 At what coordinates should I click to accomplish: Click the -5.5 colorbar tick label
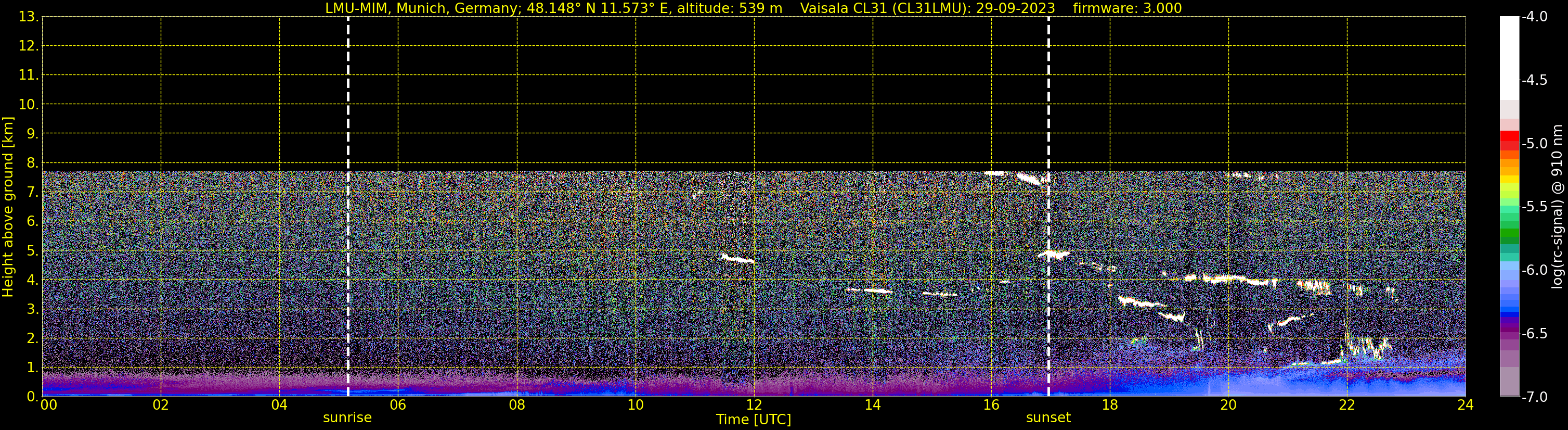pyautogui.click(x=1534, y=207)
